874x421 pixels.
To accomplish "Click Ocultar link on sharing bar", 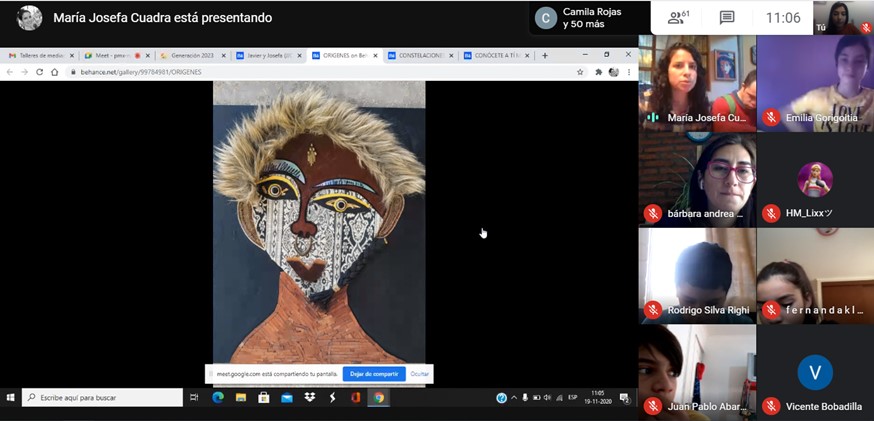I will pos(420,374).
